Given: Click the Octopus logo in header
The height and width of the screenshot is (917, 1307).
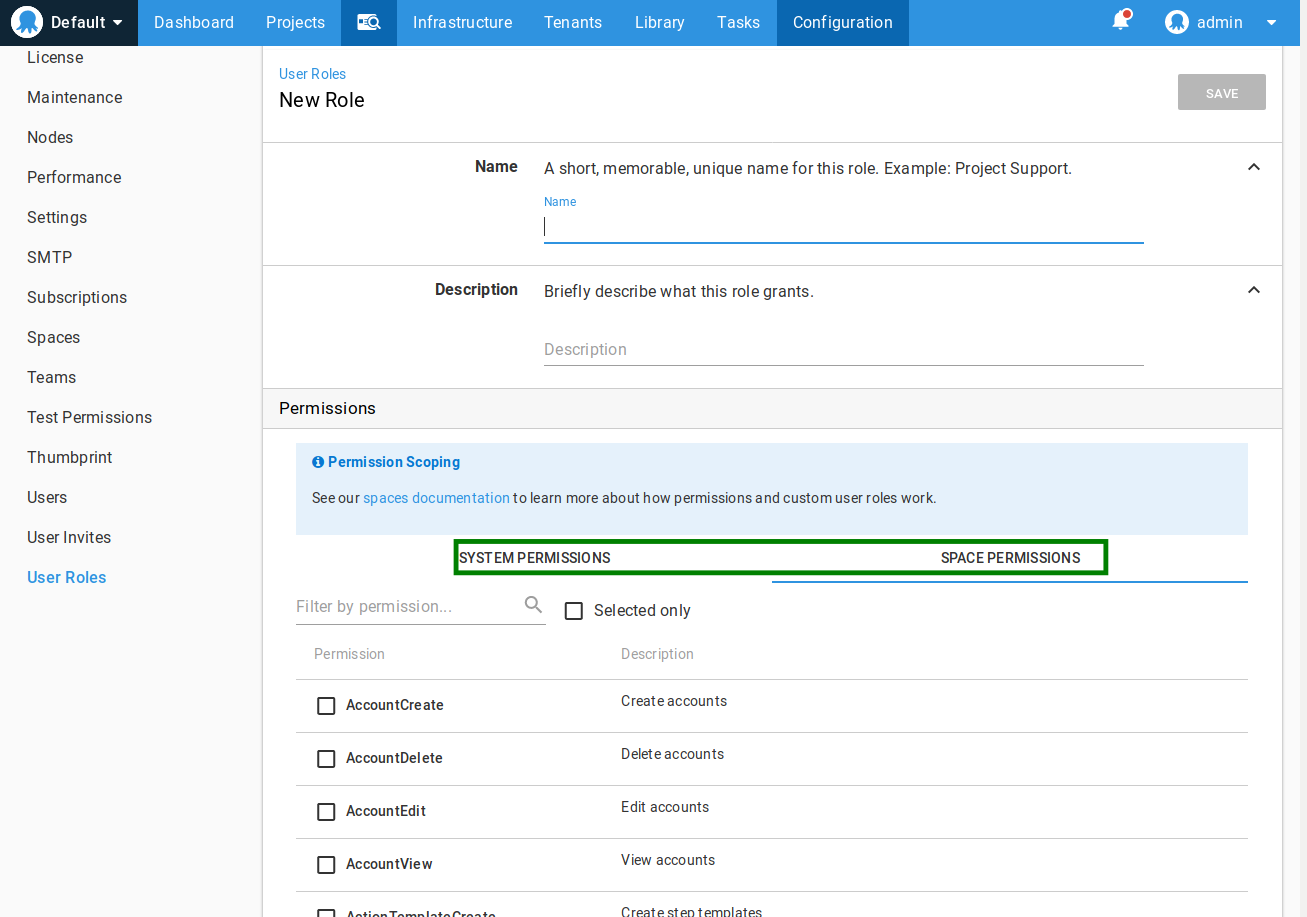Looking at the screenshot, I should 27,22.
